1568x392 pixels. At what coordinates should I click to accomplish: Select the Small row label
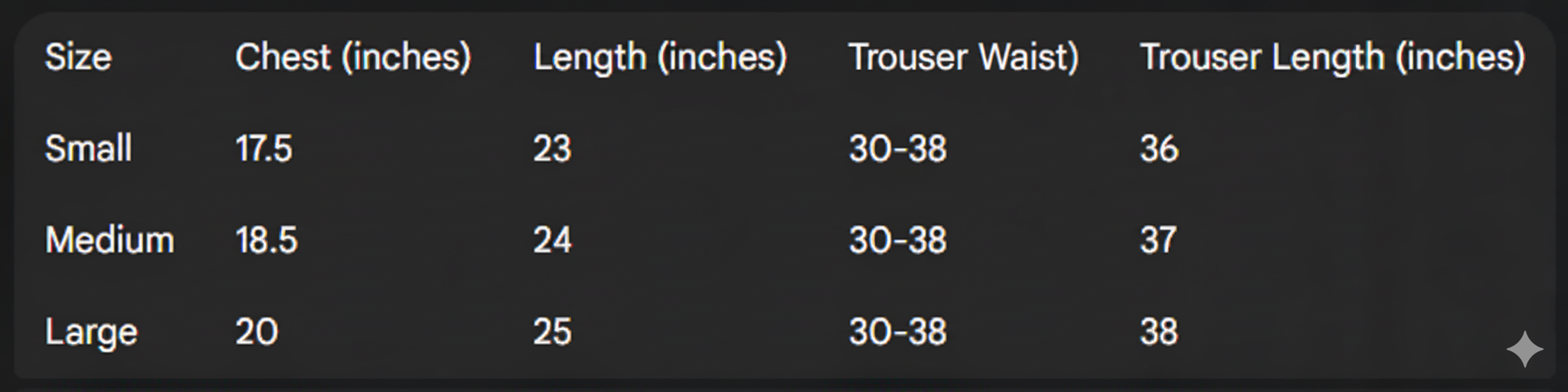[x=88, y=149]
